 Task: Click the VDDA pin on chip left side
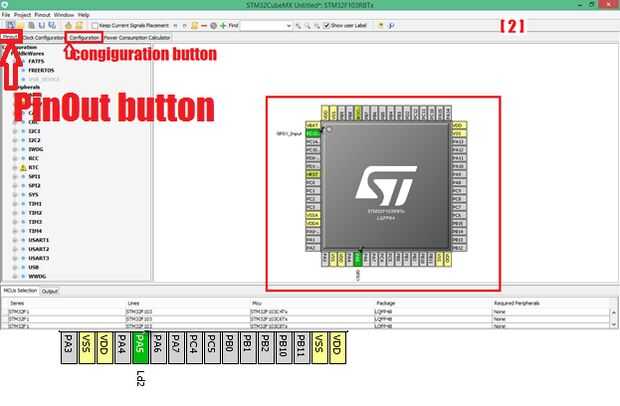pos(312,223)
